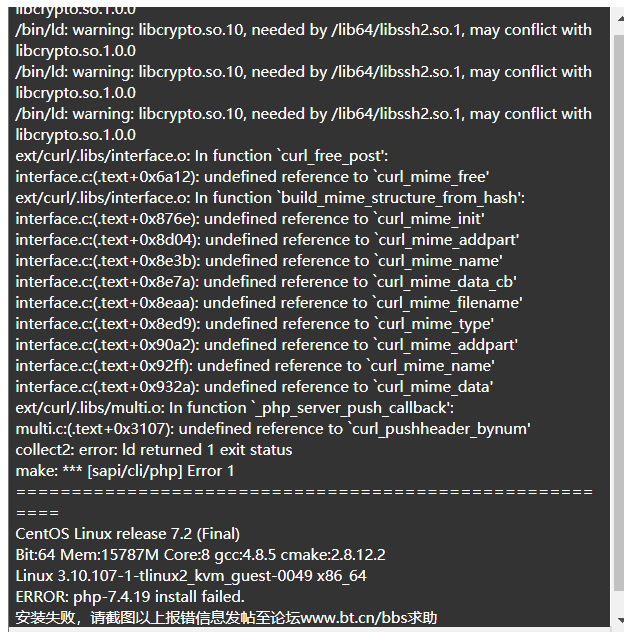This screenshot has height=636, width=624.
Task: Click the 'ERROR: php-7.4.19 install failed.' line
Action: click(130, 597)
